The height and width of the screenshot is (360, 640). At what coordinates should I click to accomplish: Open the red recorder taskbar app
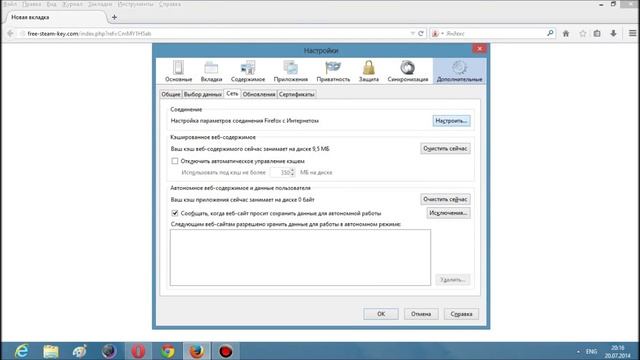226,351
